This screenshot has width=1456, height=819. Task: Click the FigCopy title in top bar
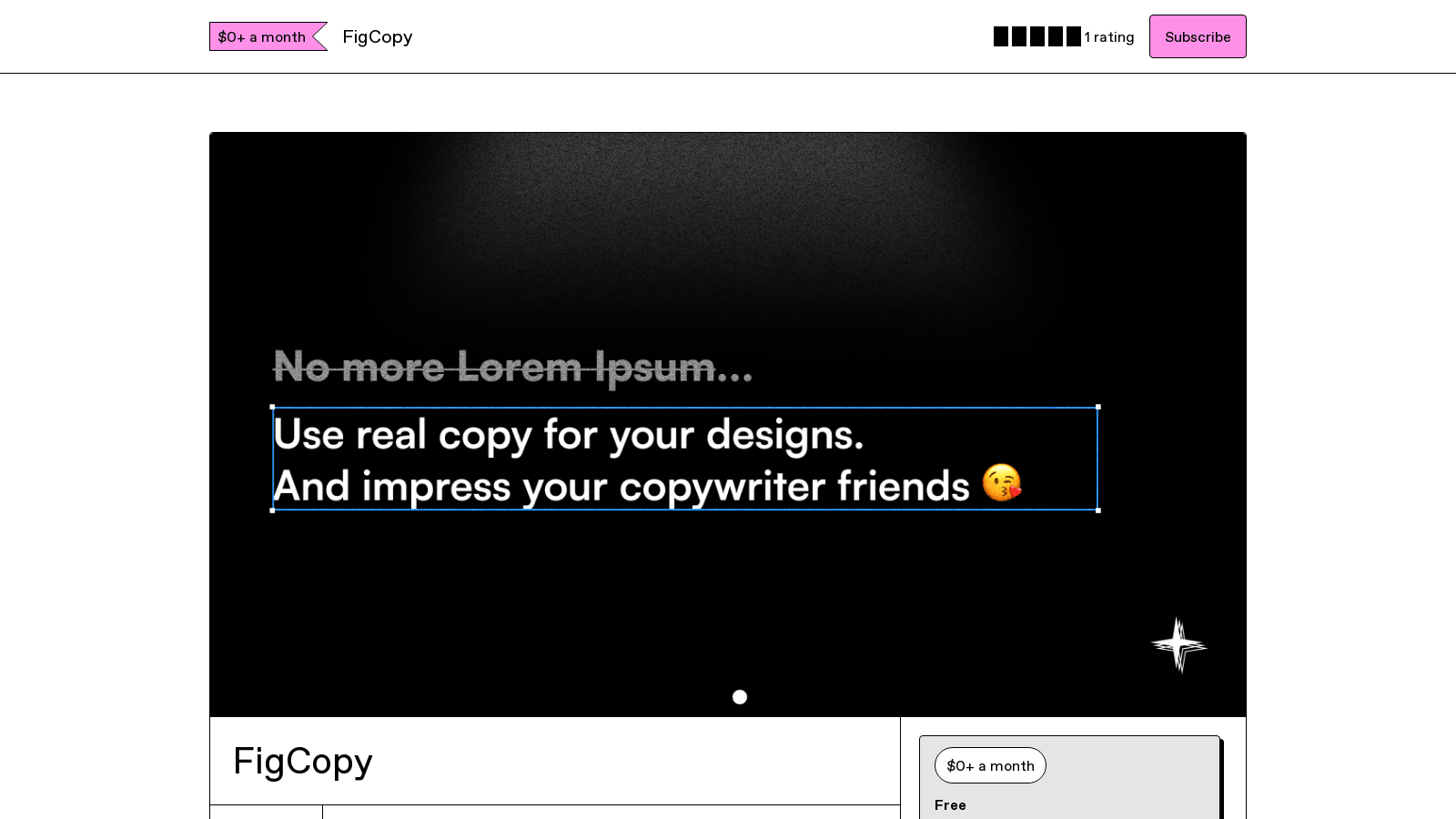378,36
